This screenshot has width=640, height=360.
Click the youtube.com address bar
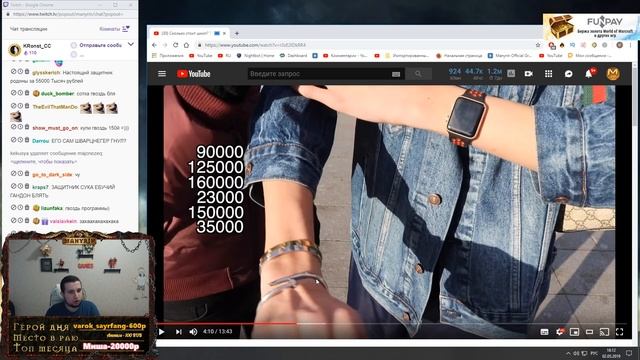(x=363, y=45)
